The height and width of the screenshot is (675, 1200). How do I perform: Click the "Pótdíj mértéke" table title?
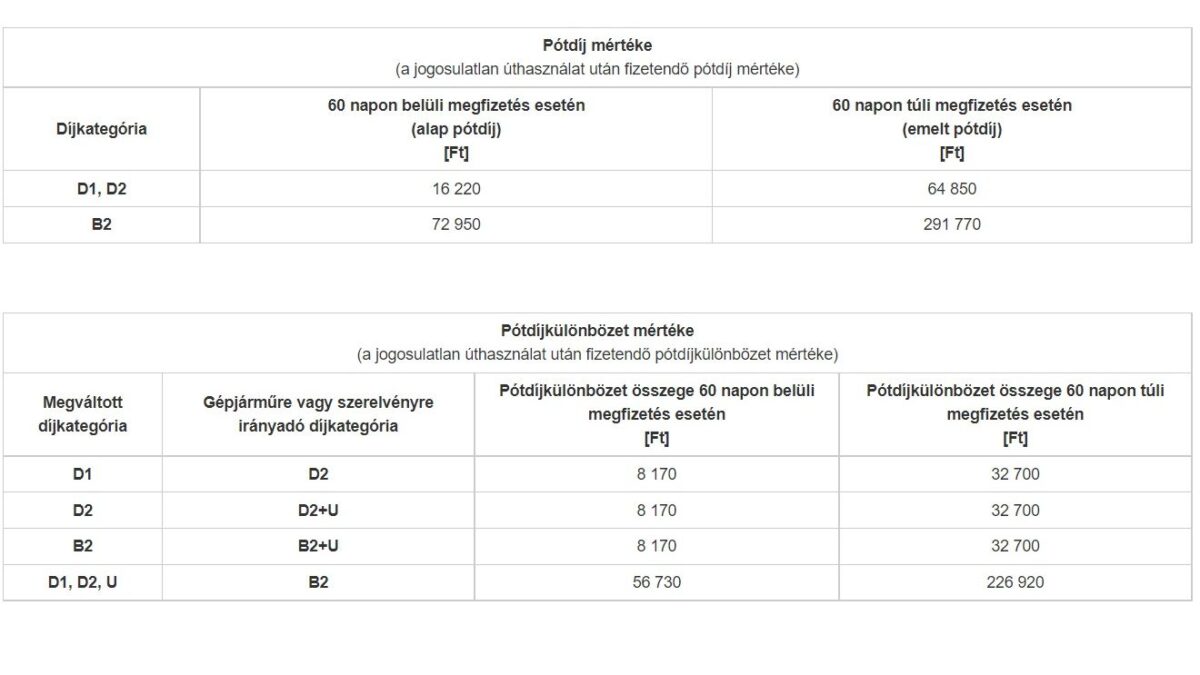[x=600, y=46]
